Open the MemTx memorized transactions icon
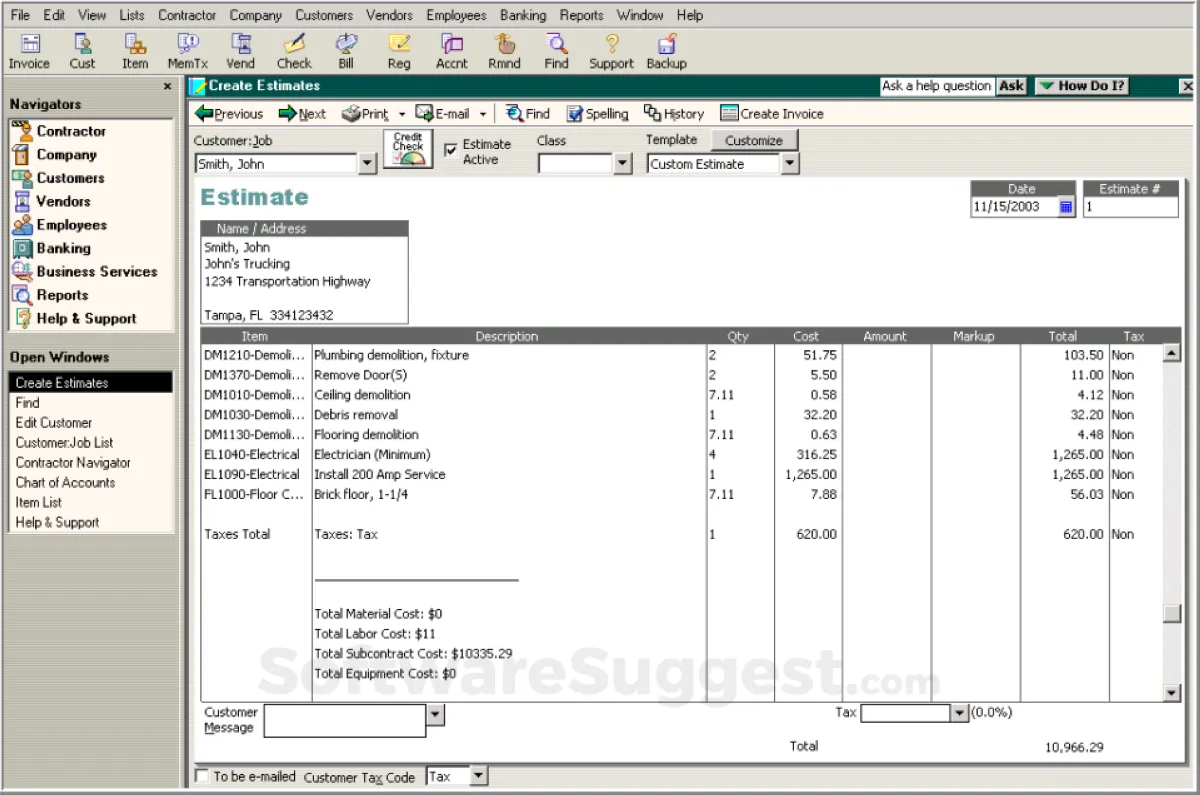This screenshot has width=1200, height=795. coord(187,51)
